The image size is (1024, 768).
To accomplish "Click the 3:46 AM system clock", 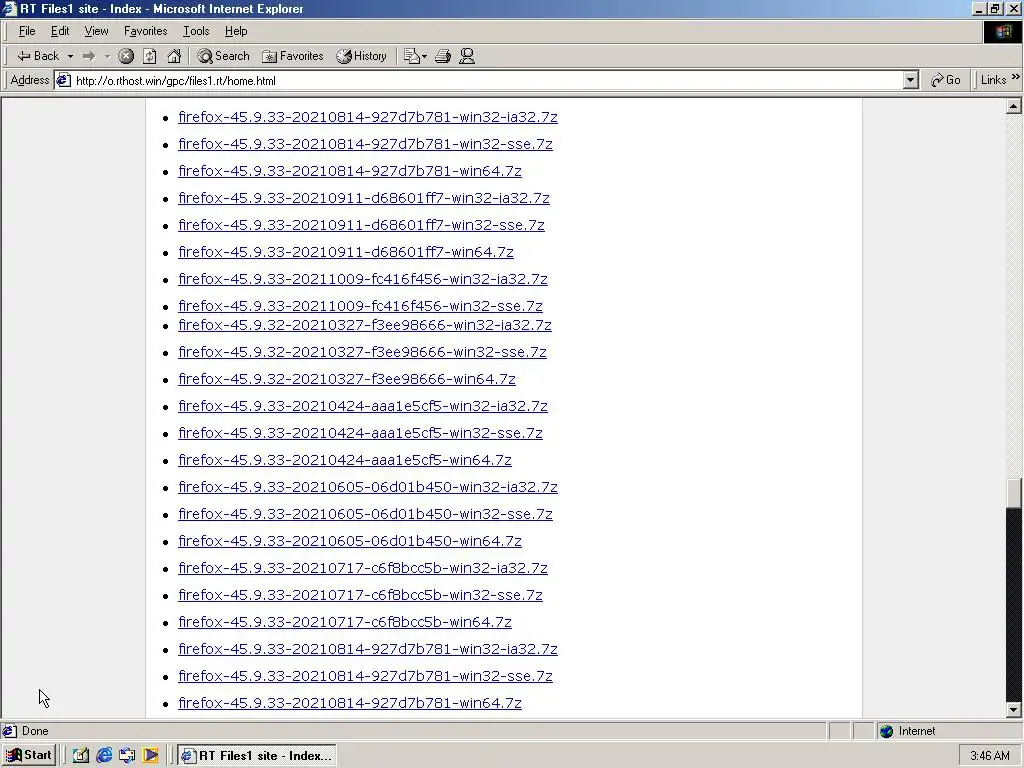I will click(x=989, y=756).
